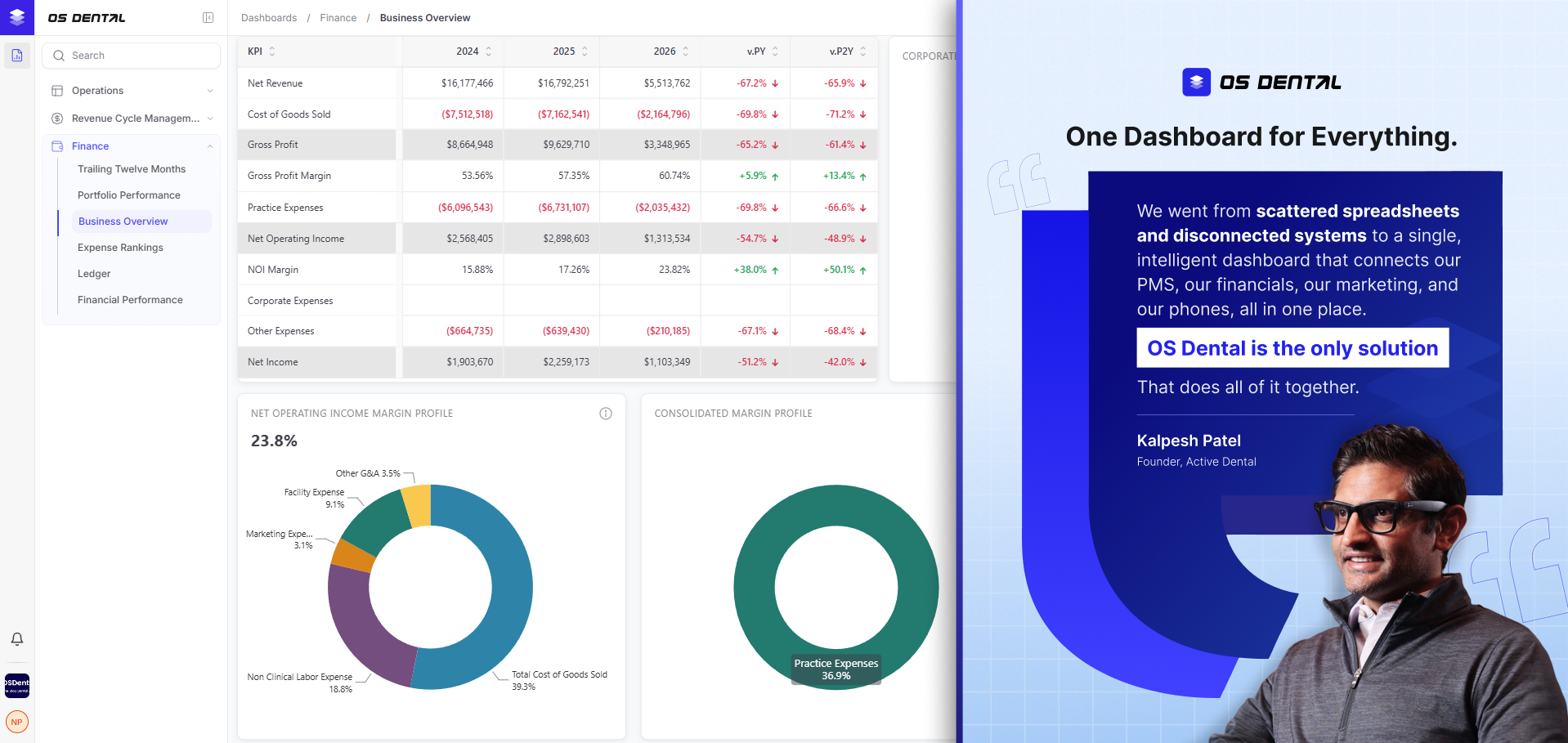This screenshot has width=1568, height=743.
Task: Open the document report icon in left rail
Action: point(17,56)
